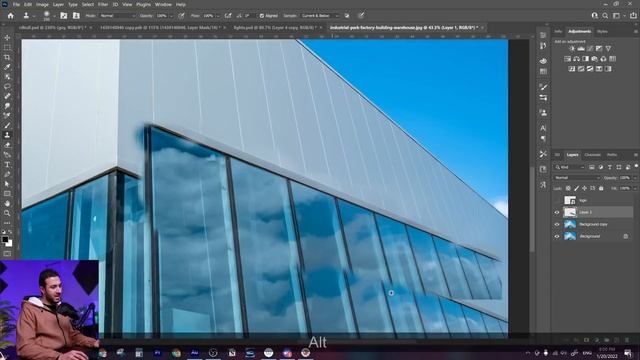Open the layer Fill dropdown
This screenshot has height=360, width=640.
click(x=634, y=188)
